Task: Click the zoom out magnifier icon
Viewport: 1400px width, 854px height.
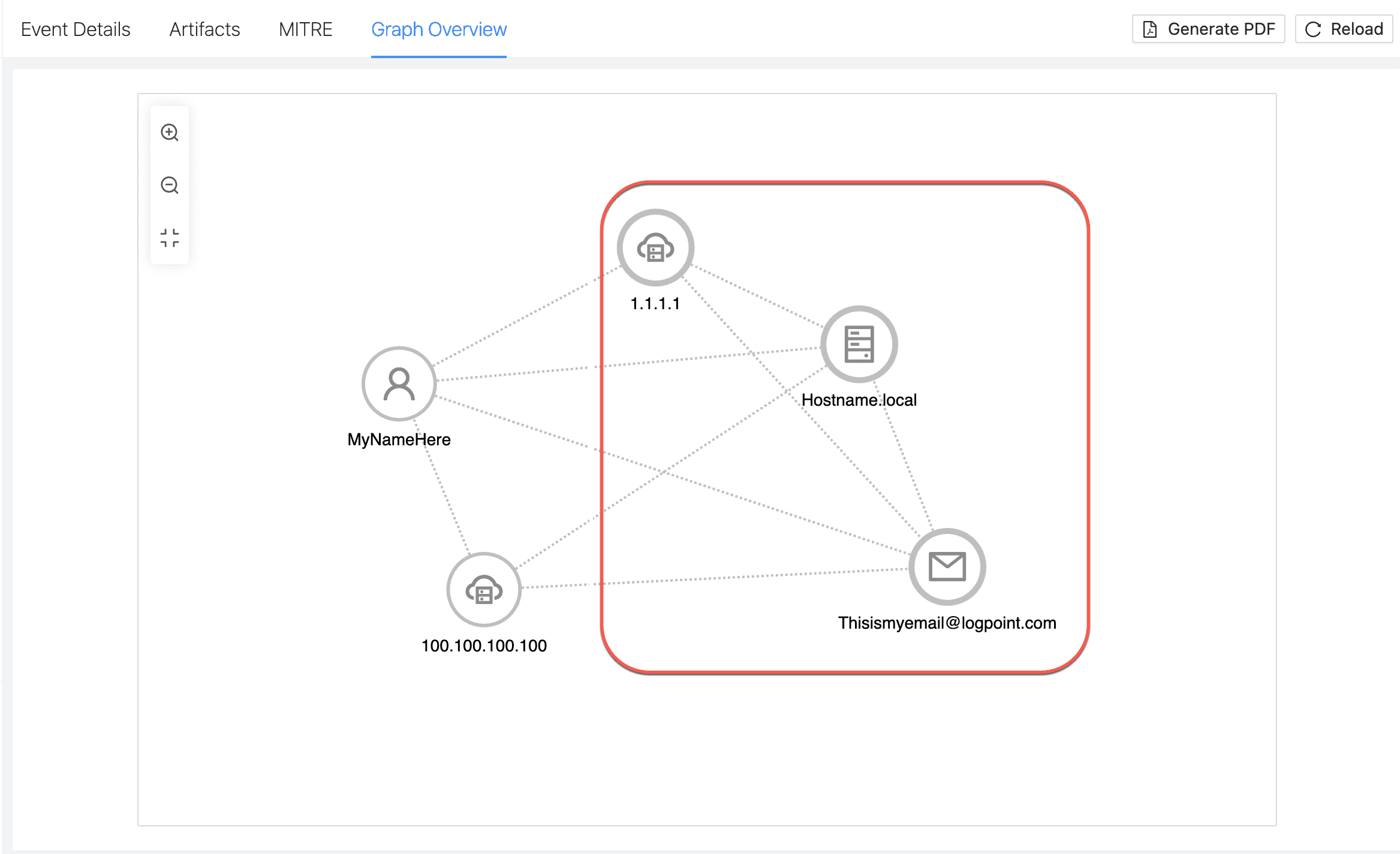Action: click(170, 185)
